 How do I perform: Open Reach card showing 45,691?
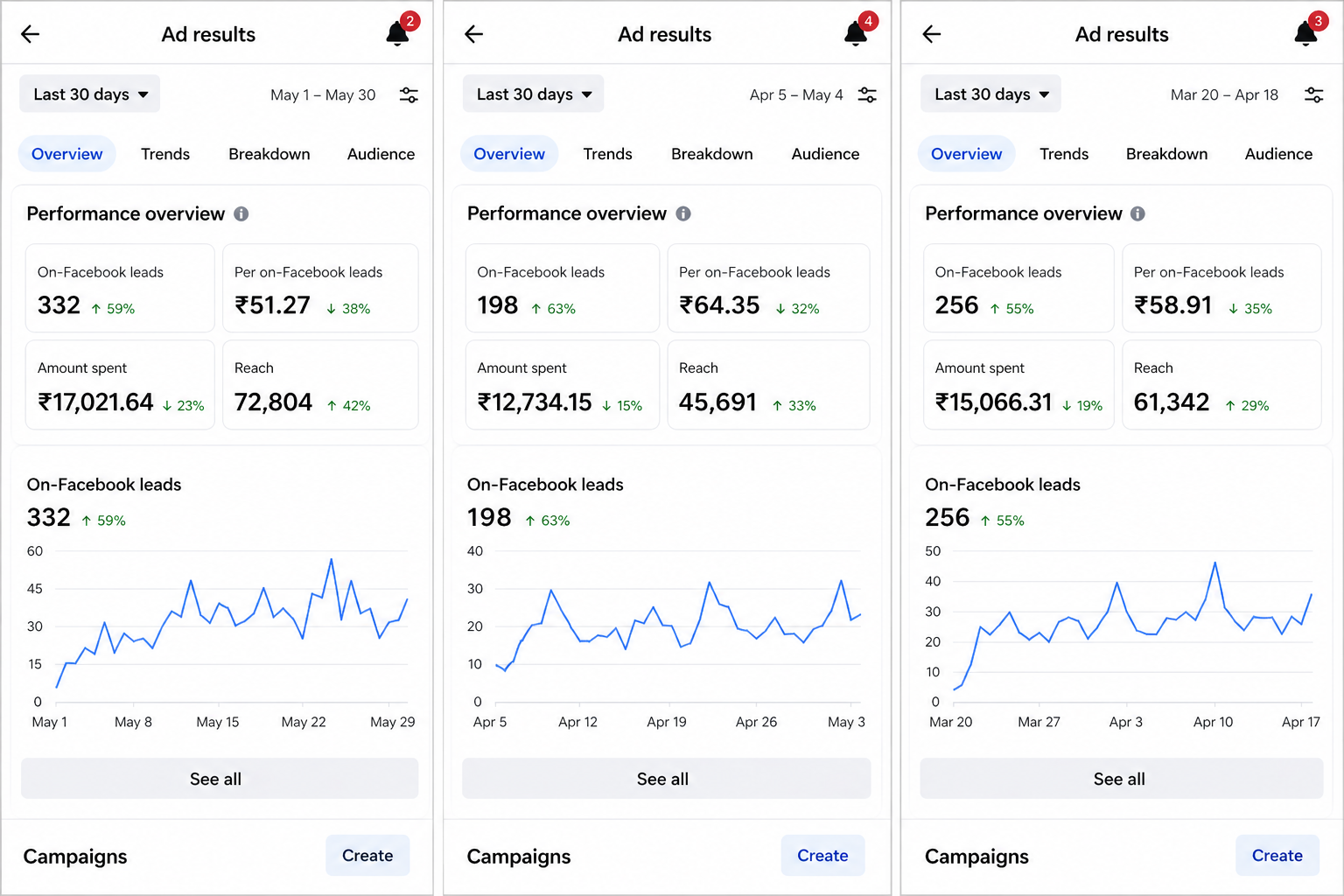click(768, 385)
